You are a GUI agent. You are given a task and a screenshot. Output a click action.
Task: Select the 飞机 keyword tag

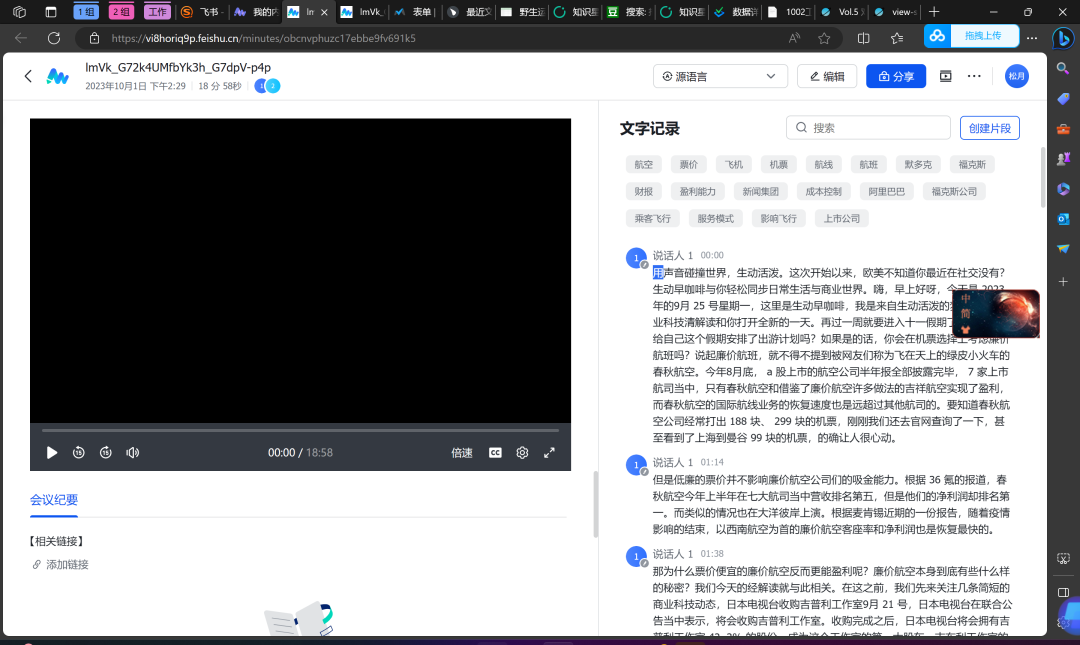(x=734, y=165)
